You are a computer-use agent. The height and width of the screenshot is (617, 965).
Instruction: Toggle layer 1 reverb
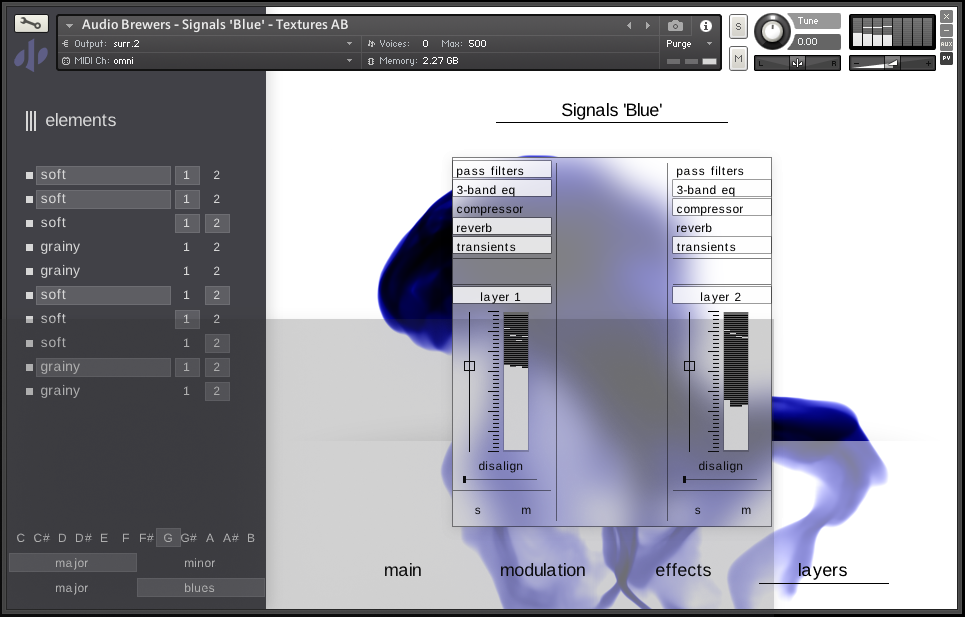[x=502, y=228]
